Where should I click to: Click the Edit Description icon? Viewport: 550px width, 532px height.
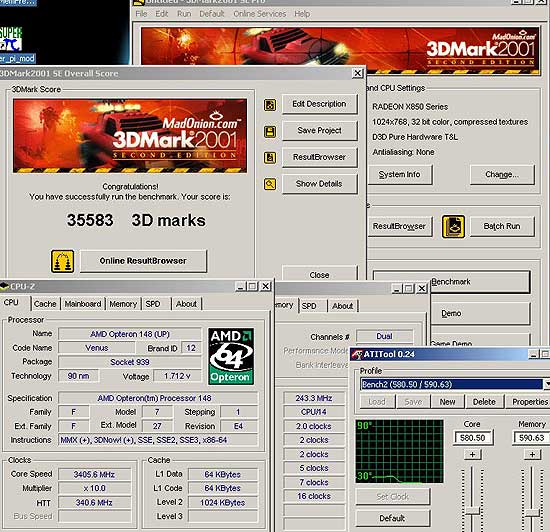(270, 105)
